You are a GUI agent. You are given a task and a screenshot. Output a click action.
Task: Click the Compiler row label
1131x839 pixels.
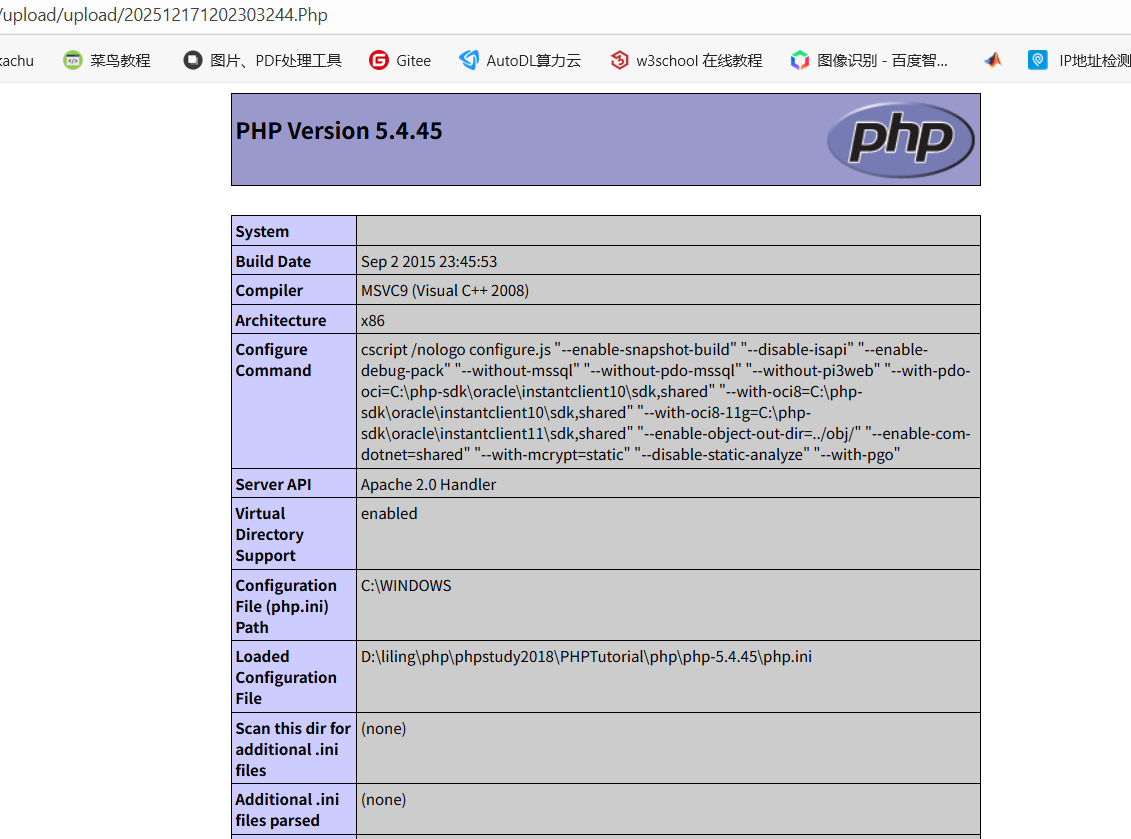point(269,290)
